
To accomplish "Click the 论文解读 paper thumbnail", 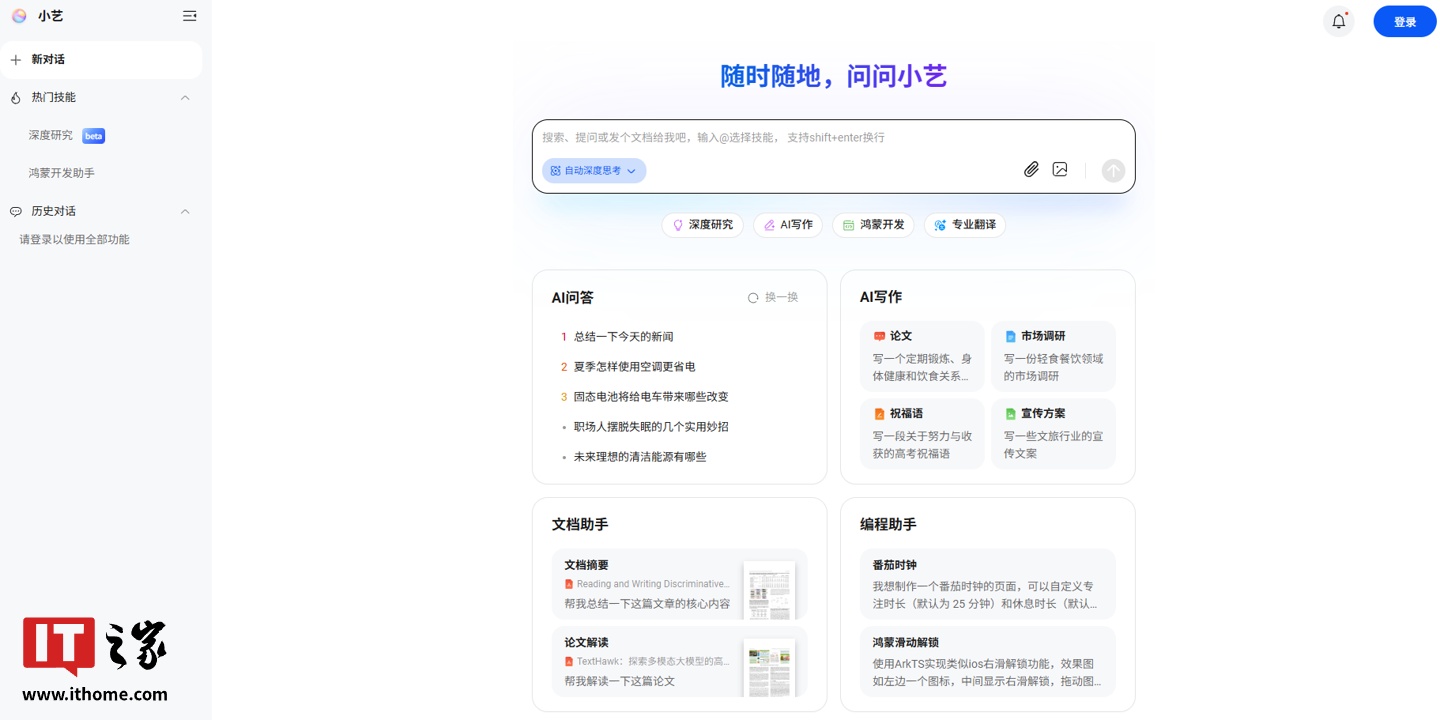I will point(769,665).
